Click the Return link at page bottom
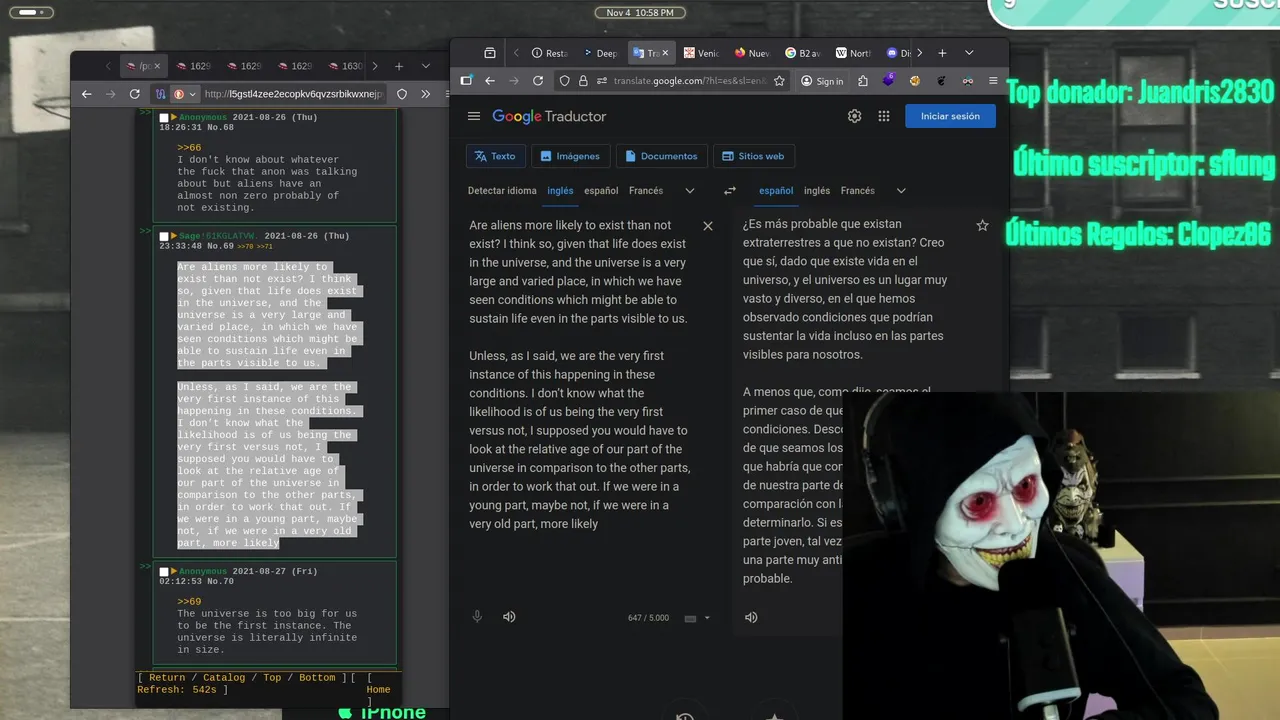This screenshot has height=720, width=1280. pos(167,678)
